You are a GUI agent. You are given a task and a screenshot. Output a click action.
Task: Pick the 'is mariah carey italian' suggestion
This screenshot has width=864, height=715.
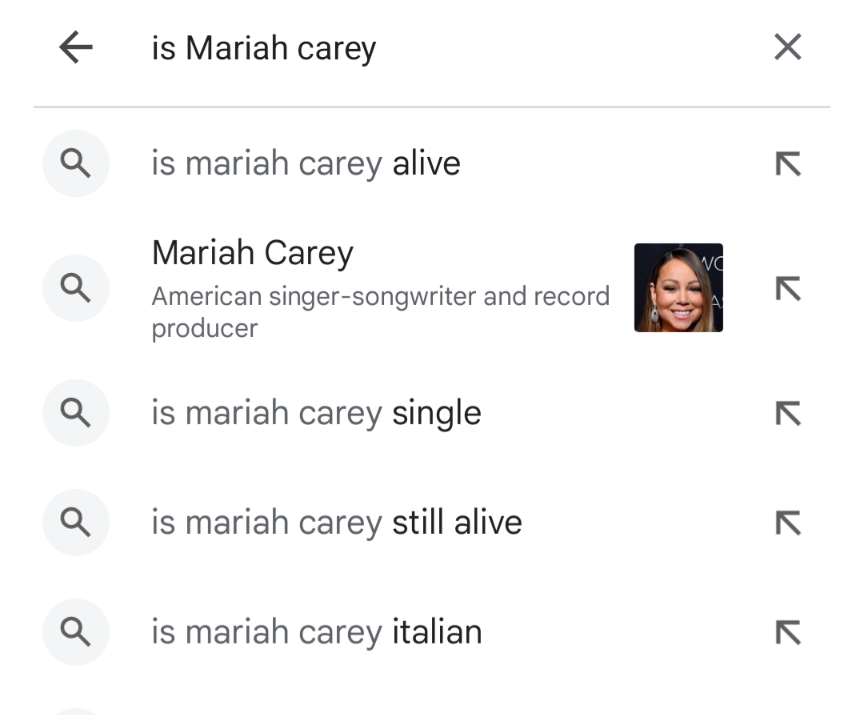(x=316, y=632)
